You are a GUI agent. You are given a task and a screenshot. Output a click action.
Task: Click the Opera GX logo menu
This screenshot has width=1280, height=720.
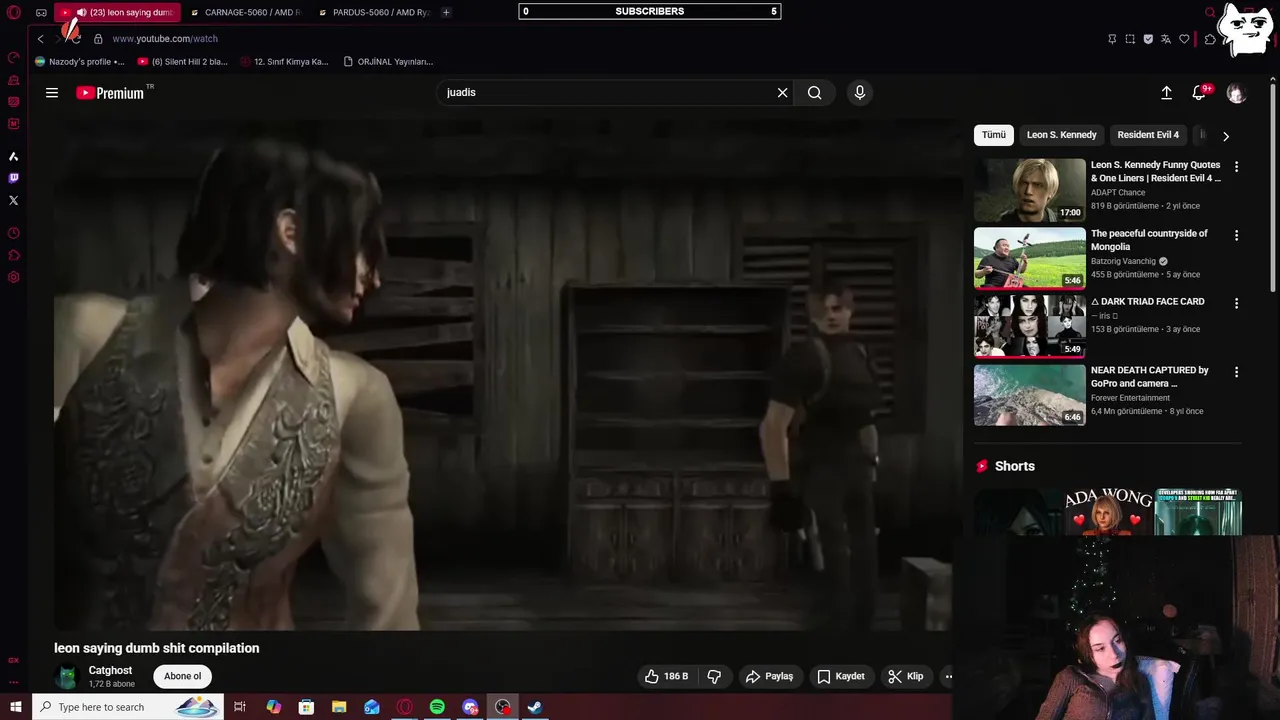tap(14, 13)
